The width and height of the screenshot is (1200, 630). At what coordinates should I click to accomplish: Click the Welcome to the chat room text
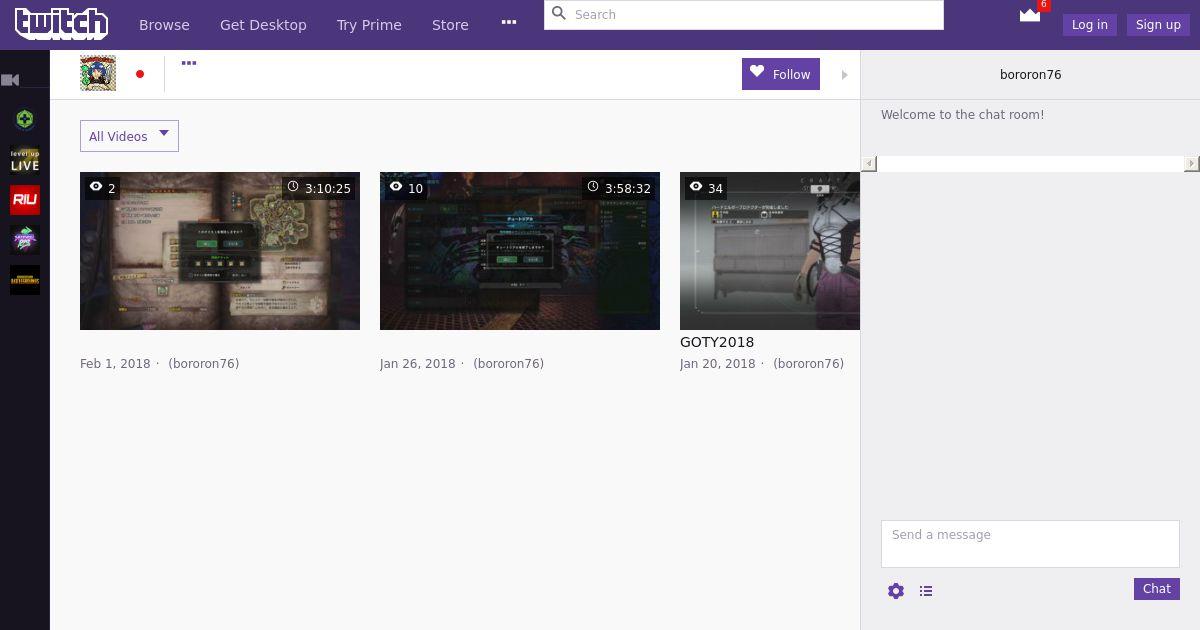point(963,115)
